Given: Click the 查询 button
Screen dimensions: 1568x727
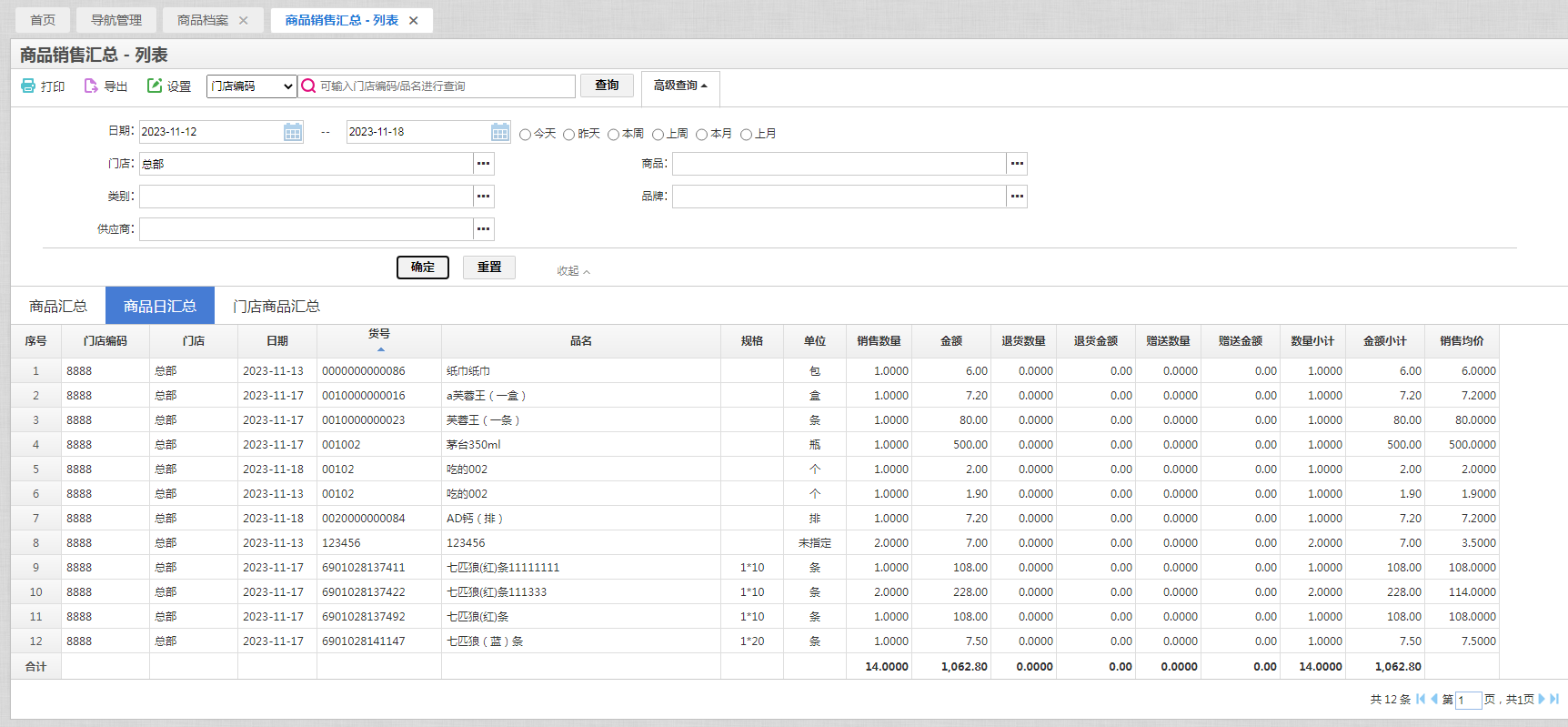Looking at the screenshot, I should click(x=608, y=86).
